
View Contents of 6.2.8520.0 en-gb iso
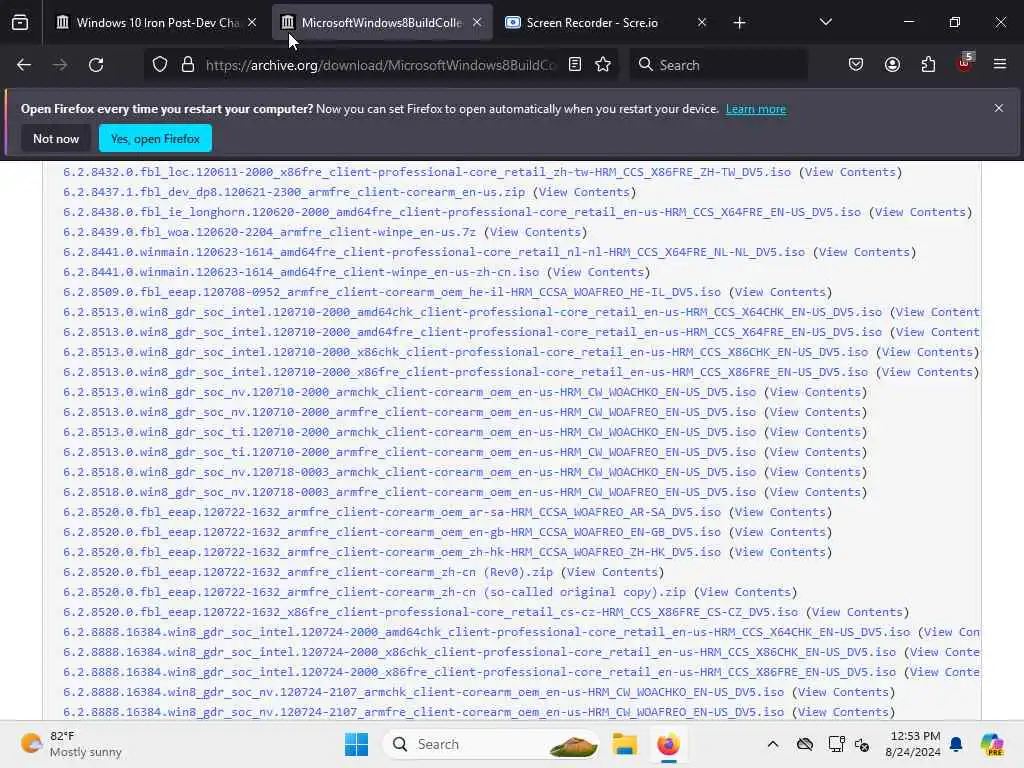(x=780, y=532)
